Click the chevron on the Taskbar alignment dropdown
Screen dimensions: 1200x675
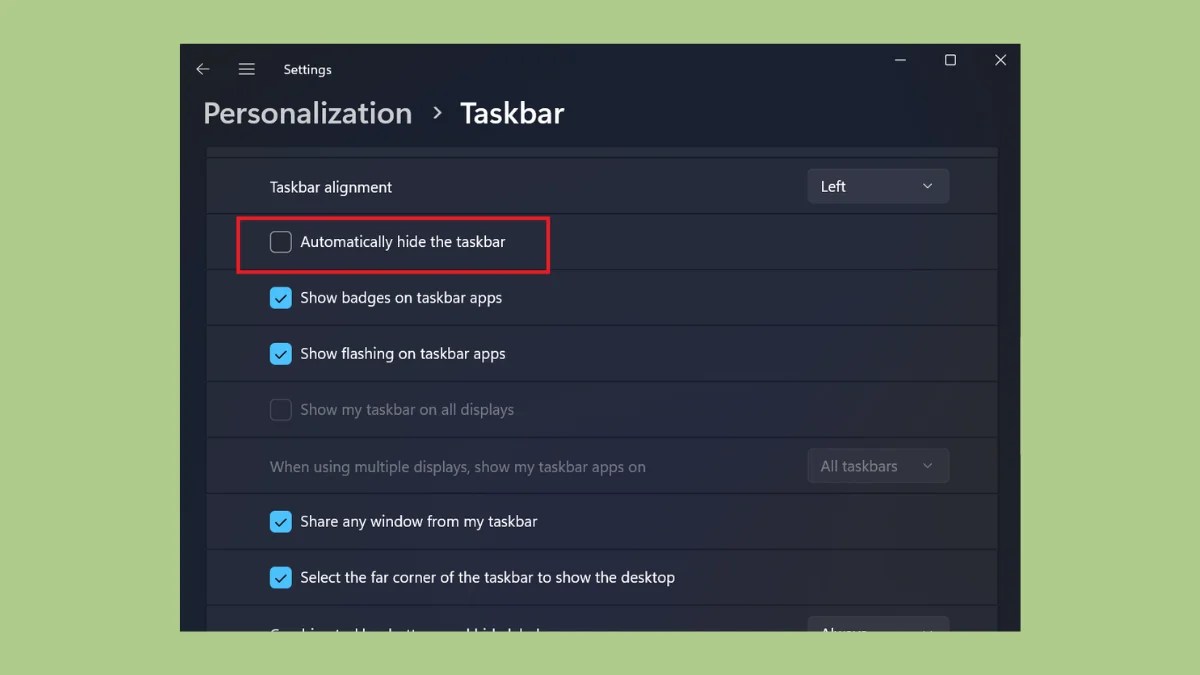point(929,186)
